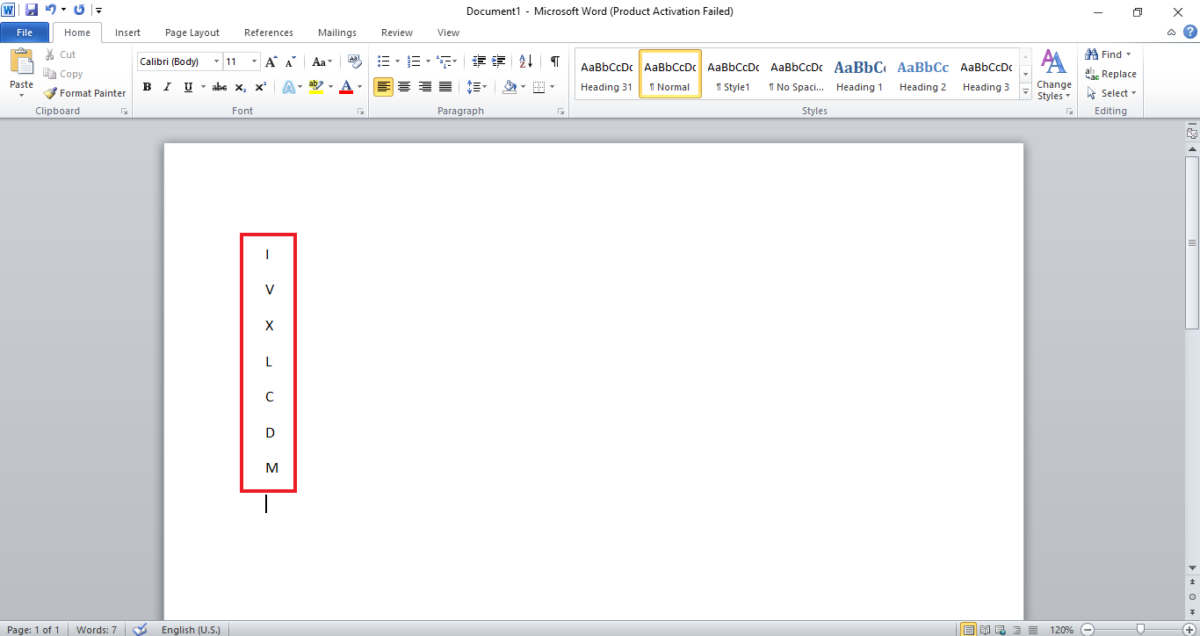Click the Increase Indent icon
The width and height of the screenshot is (1200, 636).
tap(500, 62)
